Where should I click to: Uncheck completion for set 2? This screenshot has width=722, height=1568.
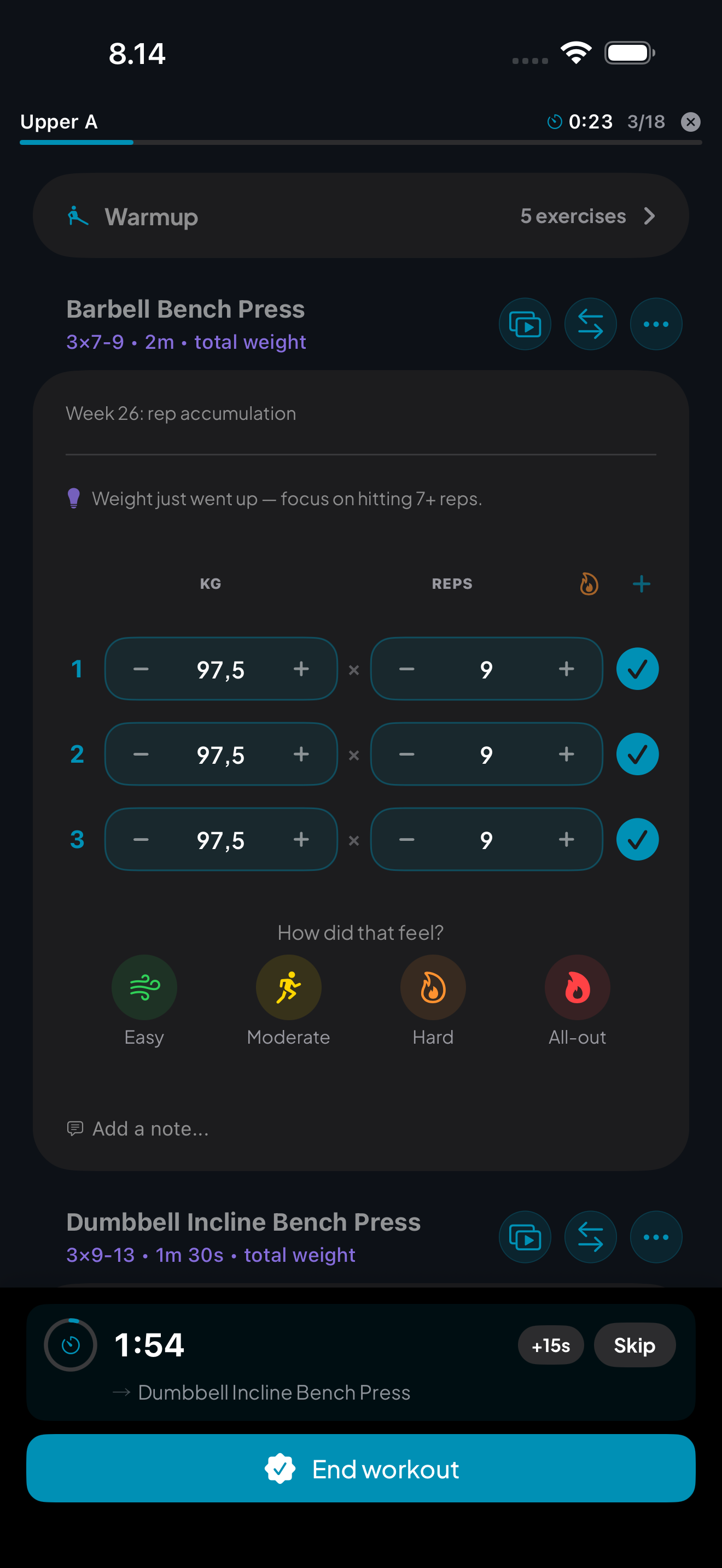[x=637, y=753]
